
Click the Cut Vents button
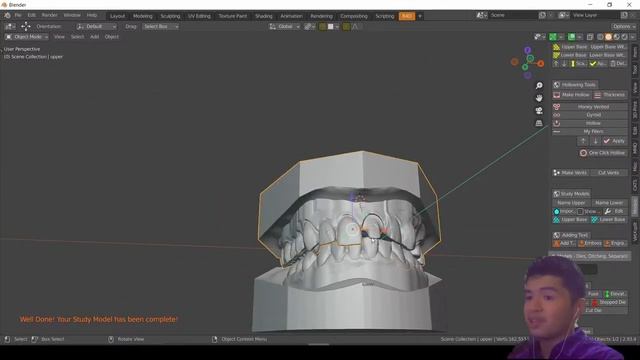(x=609, y=173)
